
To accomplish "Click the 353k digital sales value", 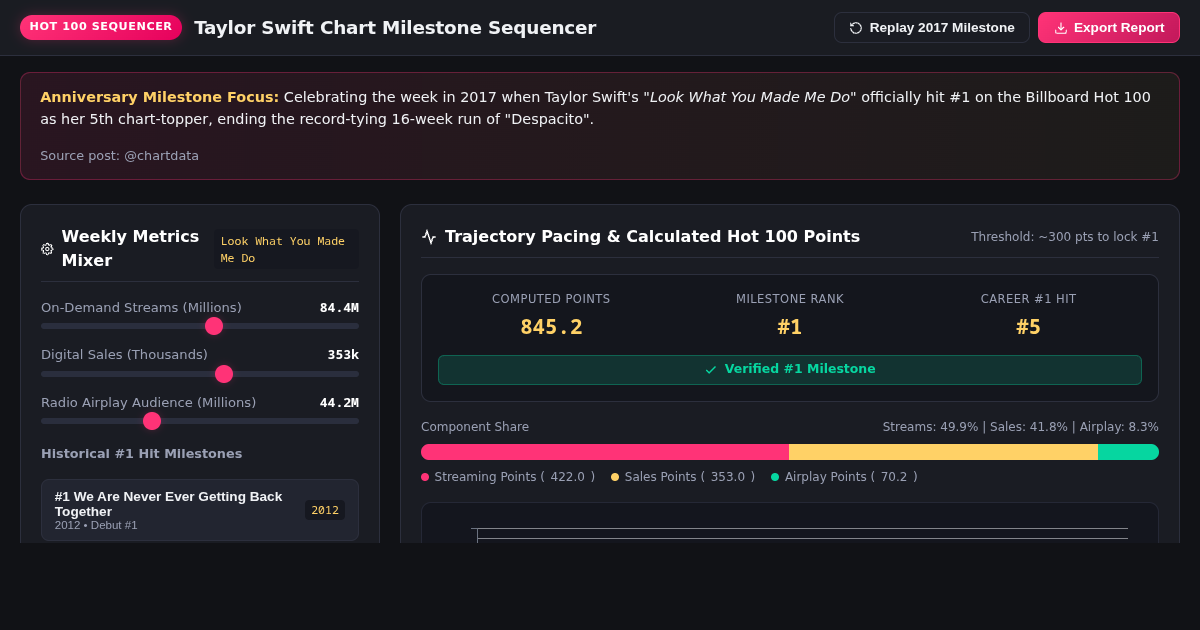I will click(343, 355).
